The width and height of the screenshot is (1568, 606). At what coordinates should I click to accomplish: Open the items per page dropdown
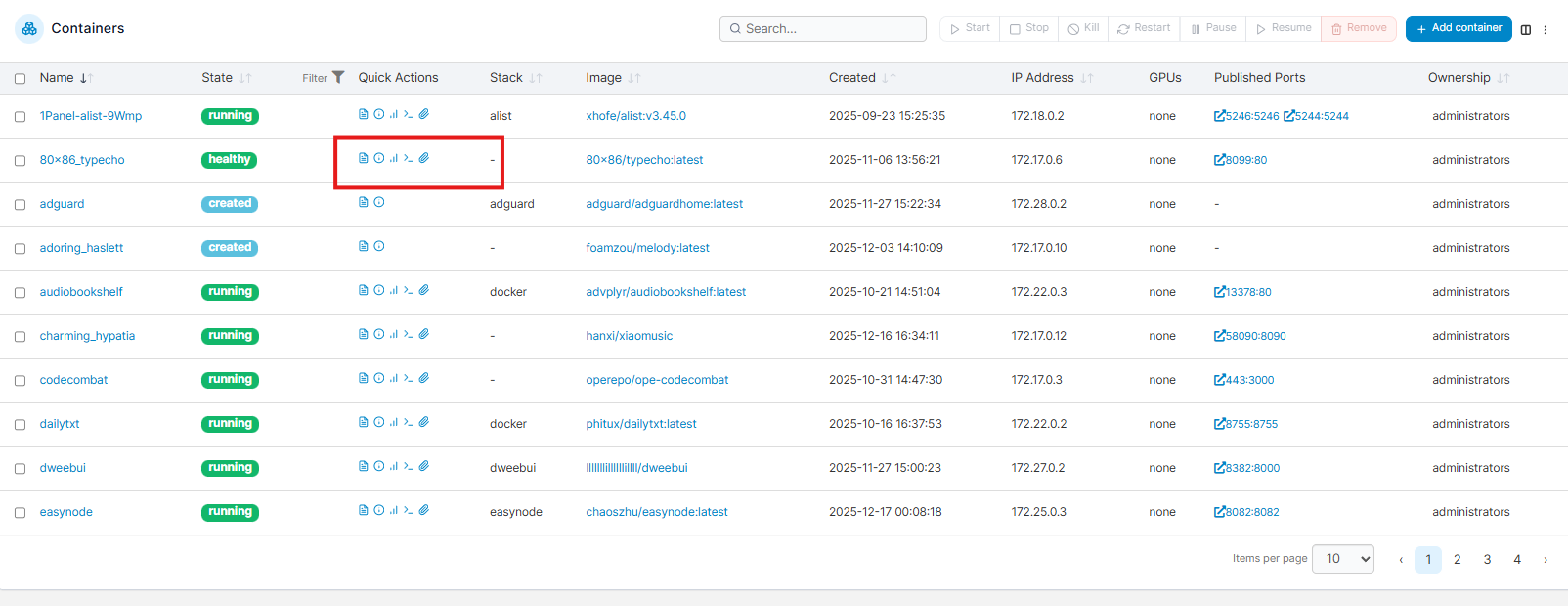coord(1342,559)
